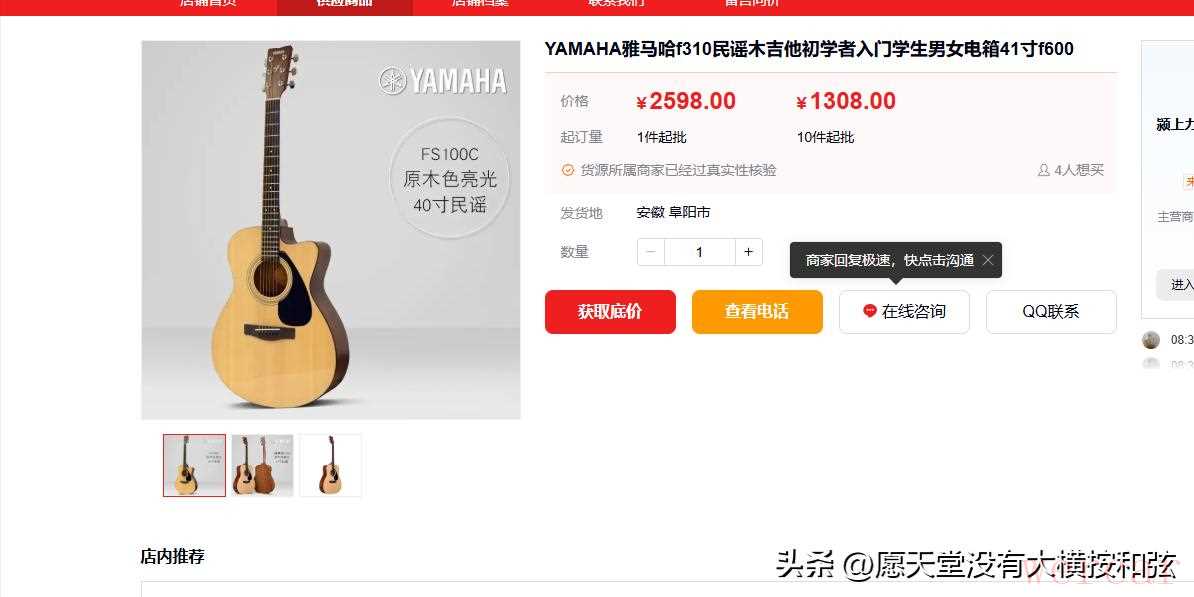Click QQ联系 button

(x=1051, y=311)
